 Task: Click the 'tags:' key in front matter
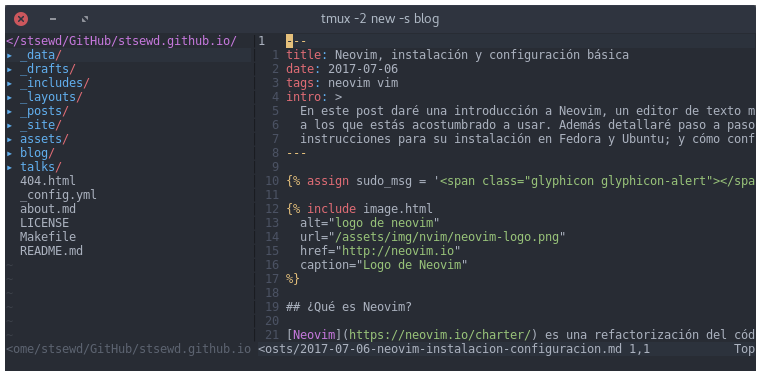click(303, 83)
